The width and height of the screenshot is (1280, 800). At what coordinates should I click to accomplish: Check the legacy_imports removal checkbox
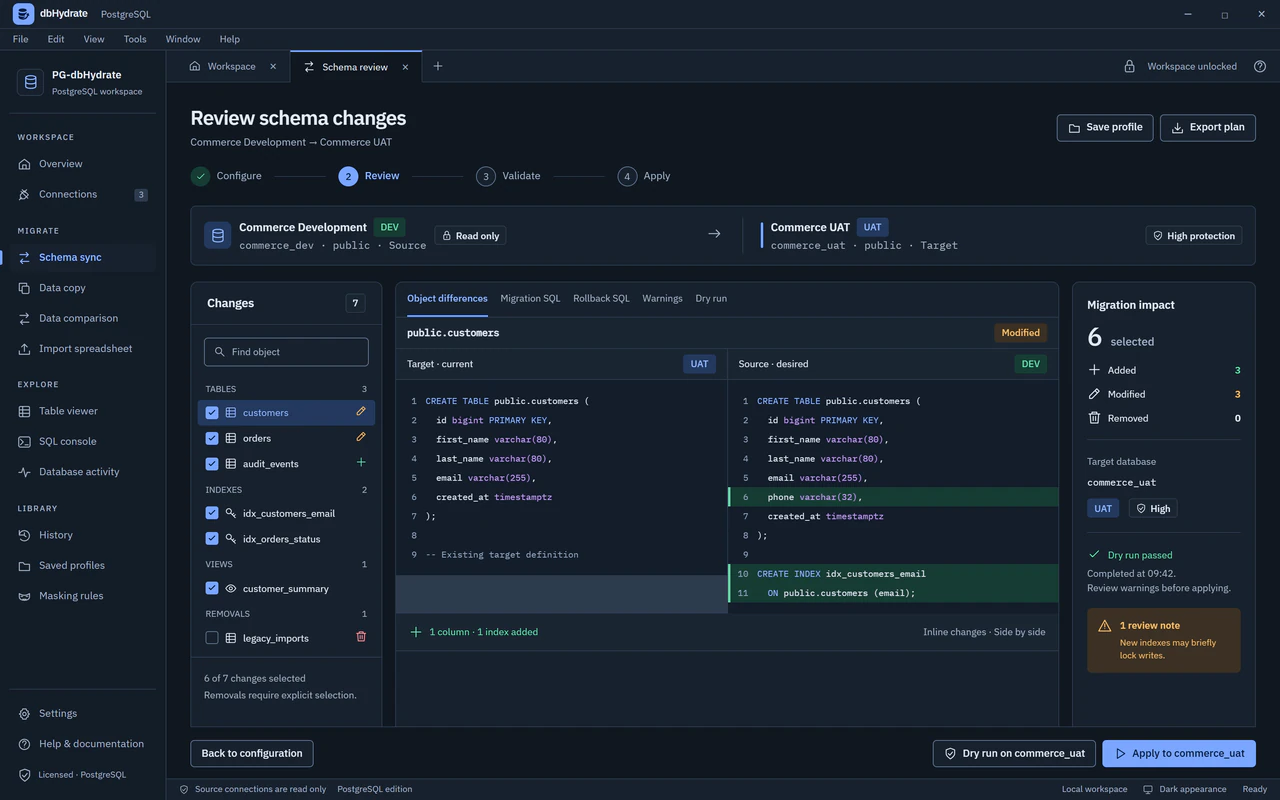pos(212,638)
